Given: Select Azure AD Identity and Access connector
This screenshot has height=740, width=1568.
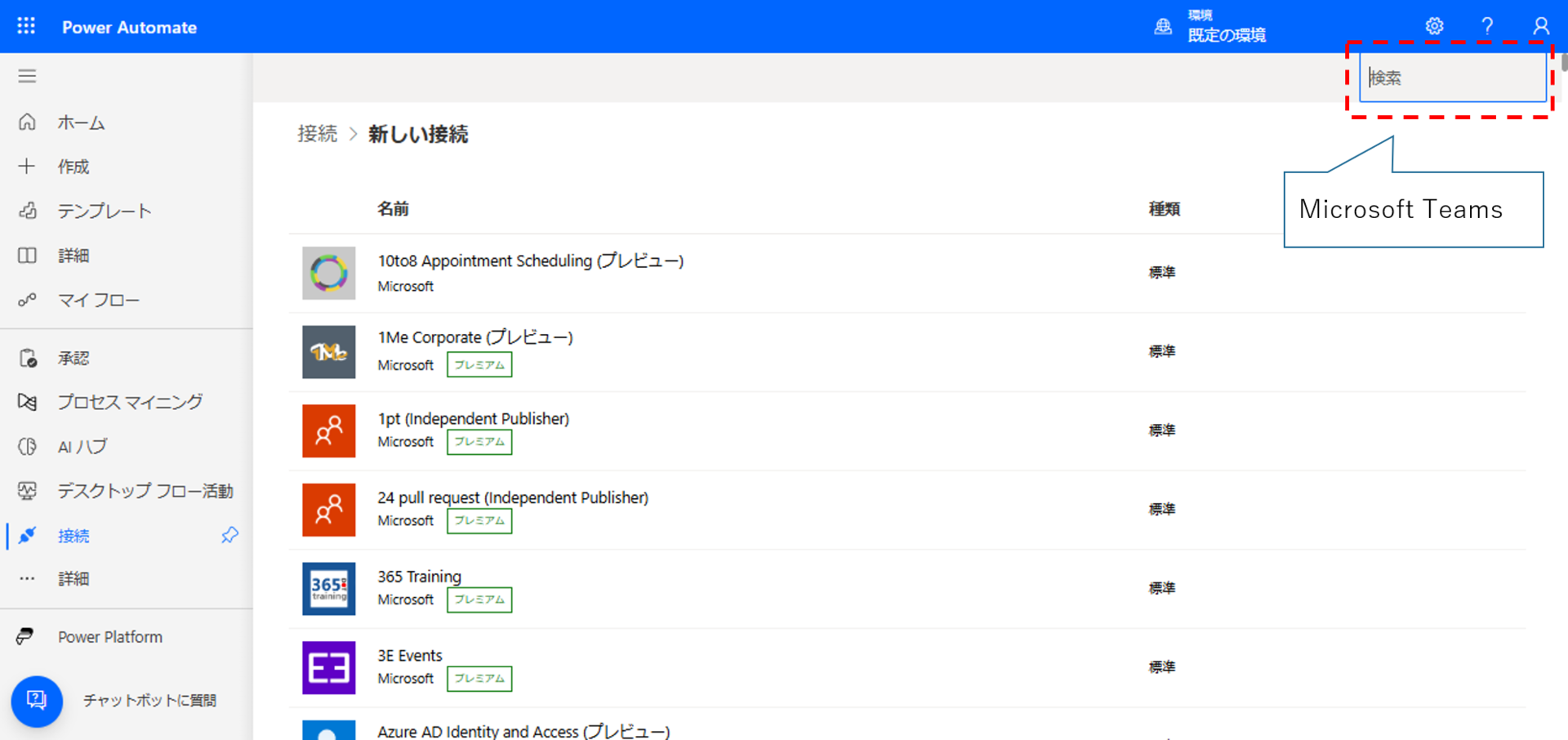Looking at the screenshot, I should tap(523, 731).
